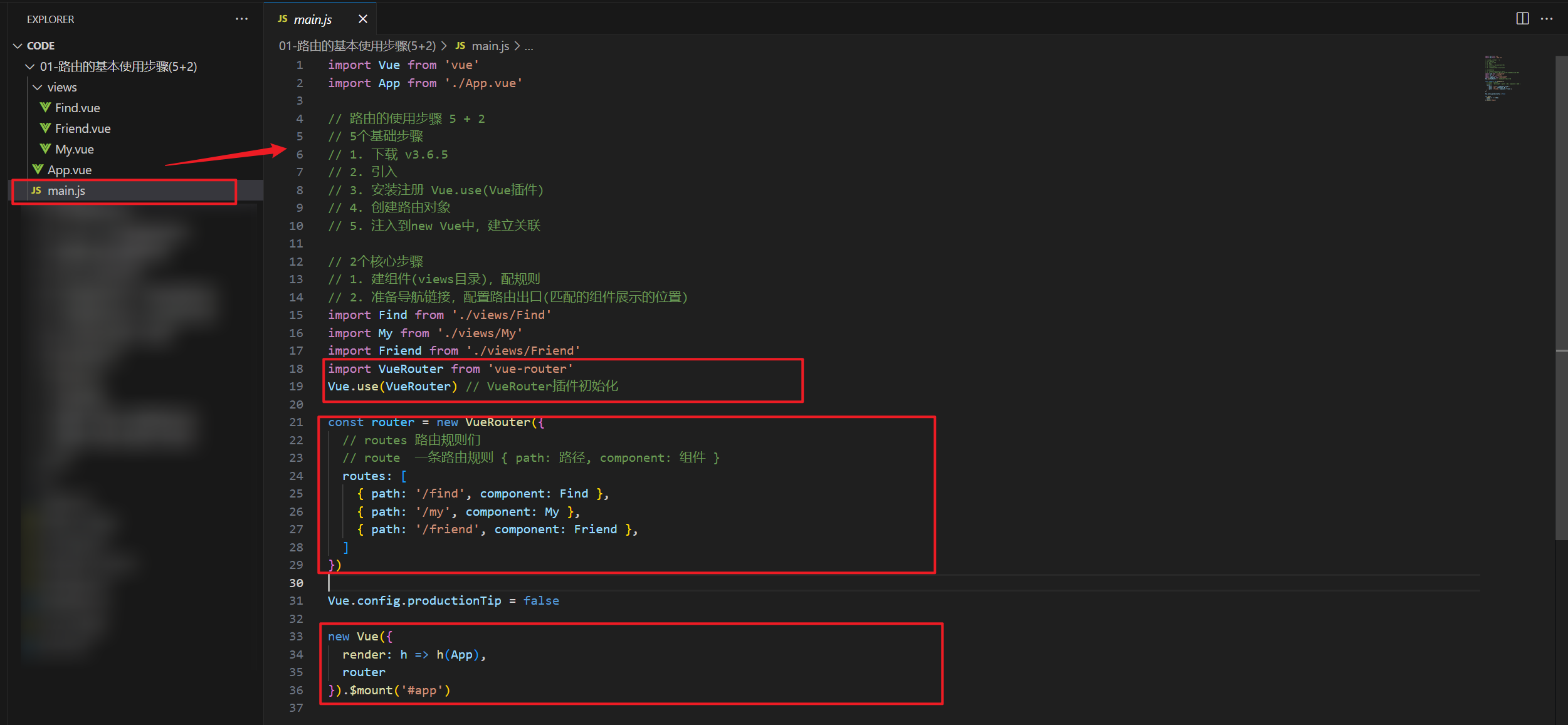Click the Vue icon beside App.vue
1568x725 pixels.
(x=38, y=169)
